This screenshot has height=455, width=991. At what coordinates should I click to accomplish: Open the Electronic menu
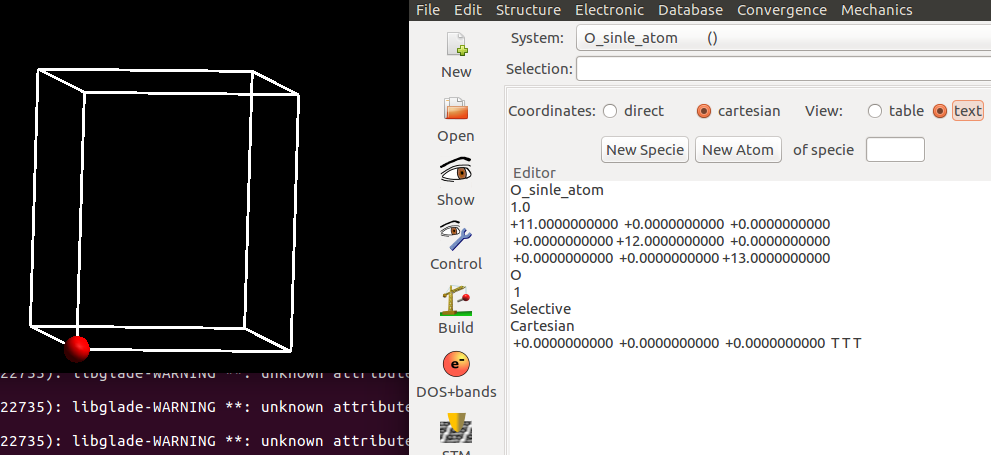pos(616,10)
